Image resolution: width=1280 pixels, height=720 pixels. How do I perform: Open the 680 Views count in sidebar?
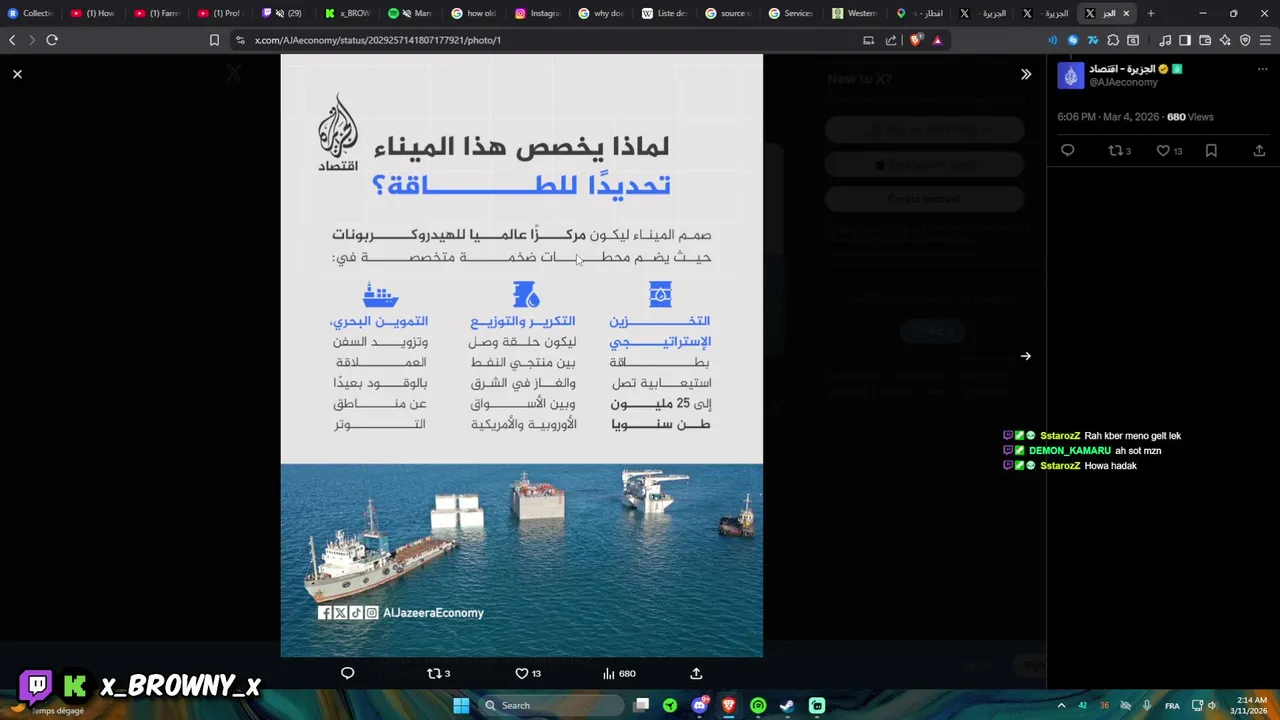click(x=1190, y=117)
